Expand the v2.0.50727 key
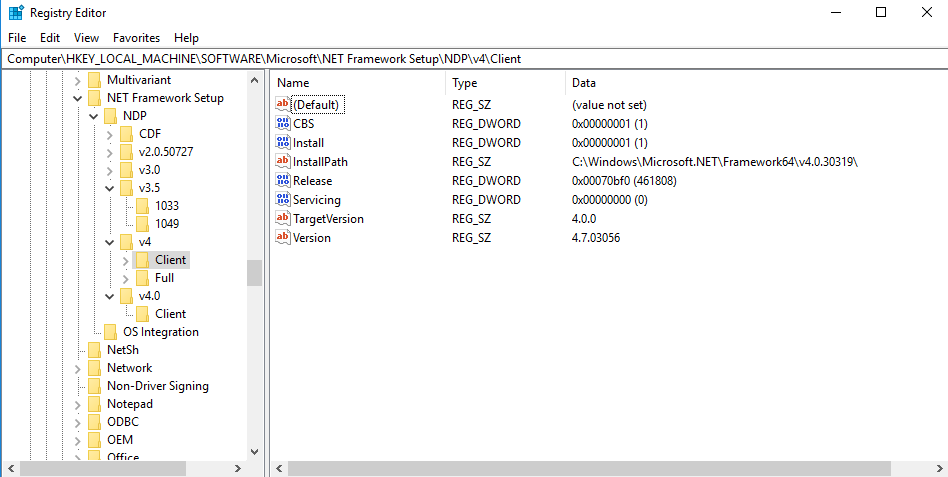 pyautogui.click(x=109, y=152)
